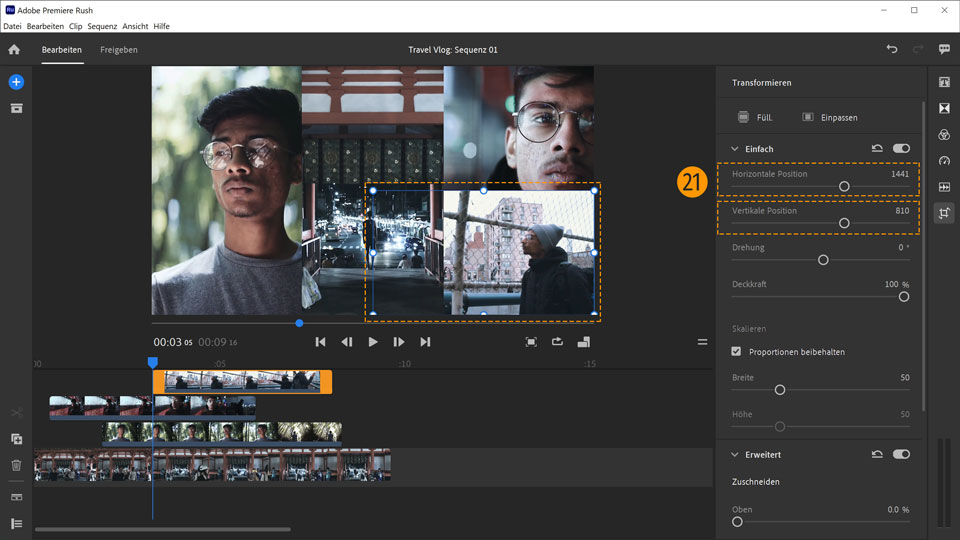
Task: Uncheck Proportionen beibehalten checkbox
Action: click(x=737, y=352)
